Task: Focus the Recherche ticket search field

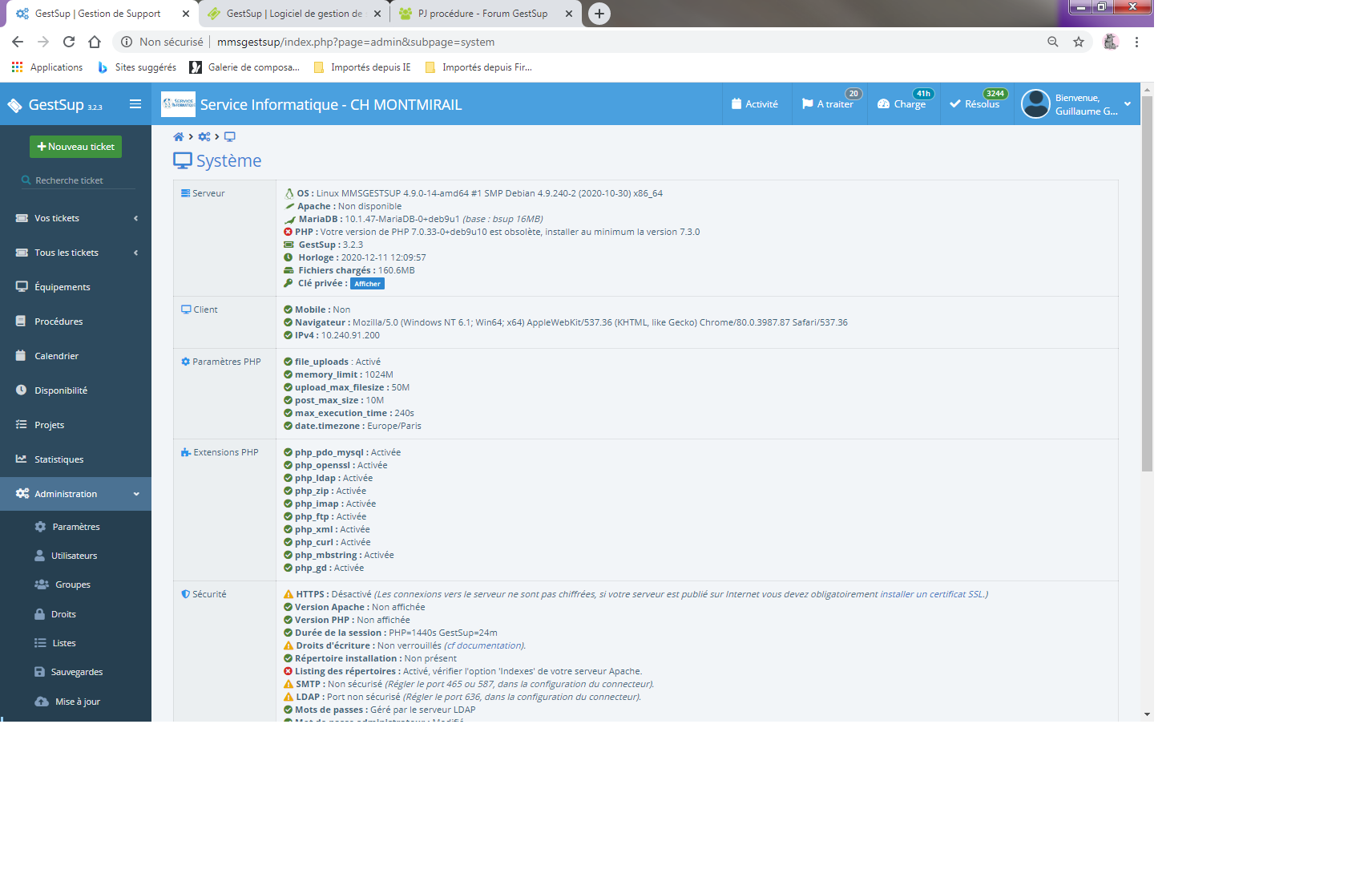Action: (78, 180)
